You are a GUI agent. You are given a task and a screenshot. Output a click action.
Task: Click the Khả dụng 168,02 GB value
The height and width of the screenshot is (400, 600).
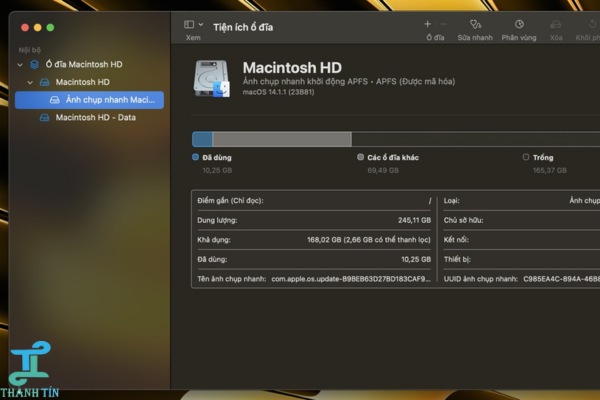[369, 240]
